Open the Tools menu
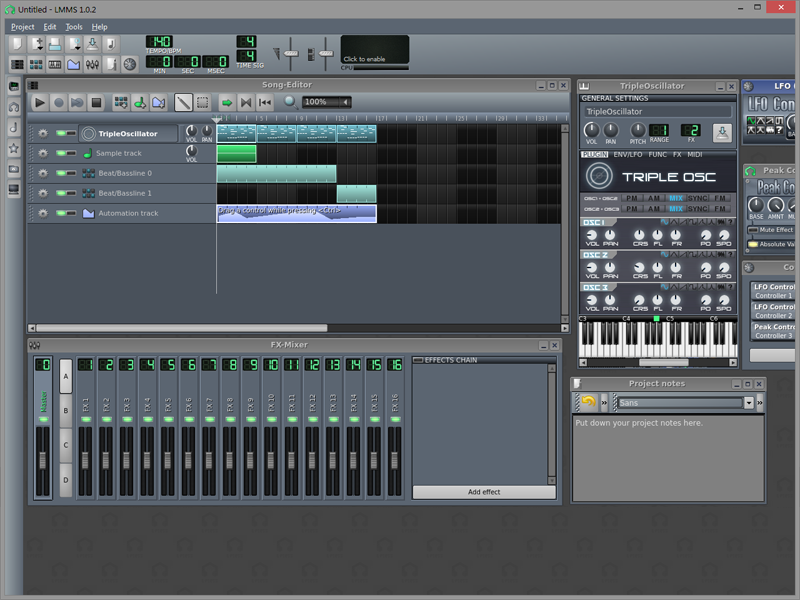 [x=74, y=27]
